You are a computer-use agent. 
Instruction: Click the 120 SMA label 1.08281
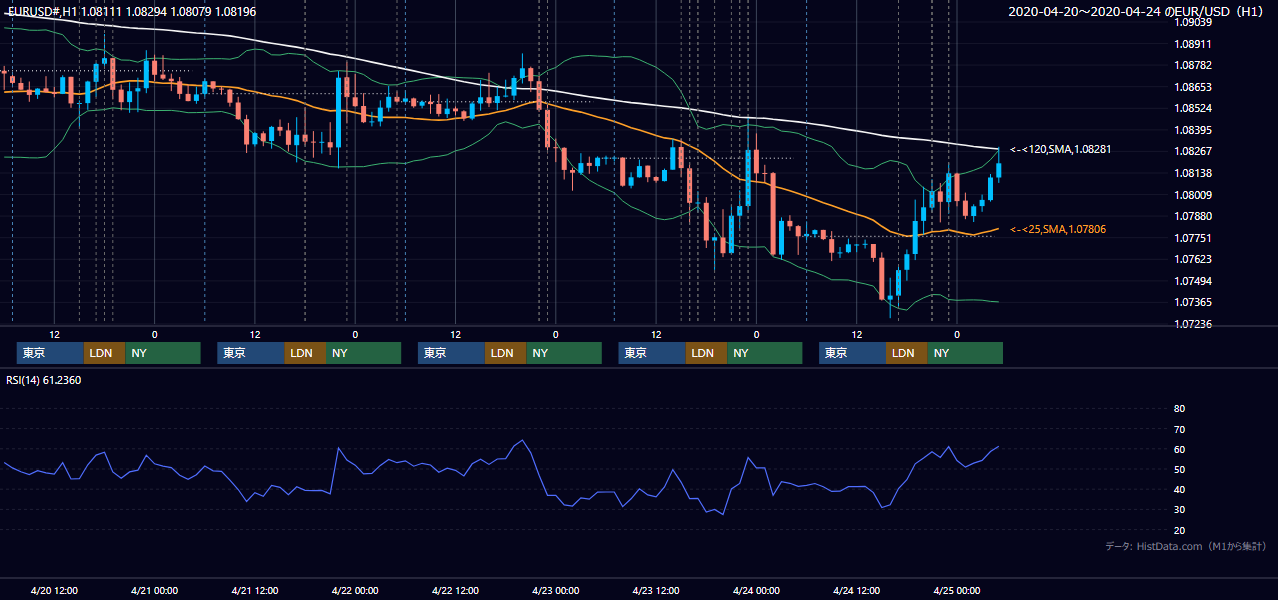coord(1060,149)
